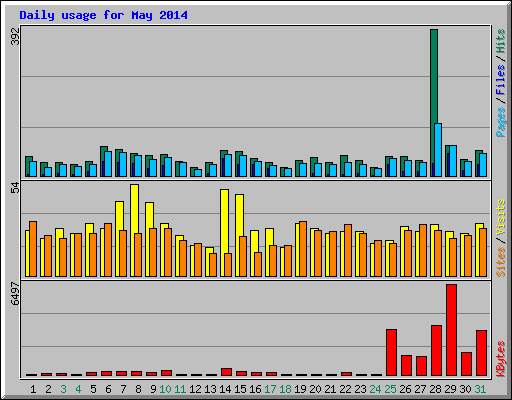Image resolution: width=512 pixels, height=400 pixels.
Task: Click the yellow visits bar for day 7
Action: (119, 215)
